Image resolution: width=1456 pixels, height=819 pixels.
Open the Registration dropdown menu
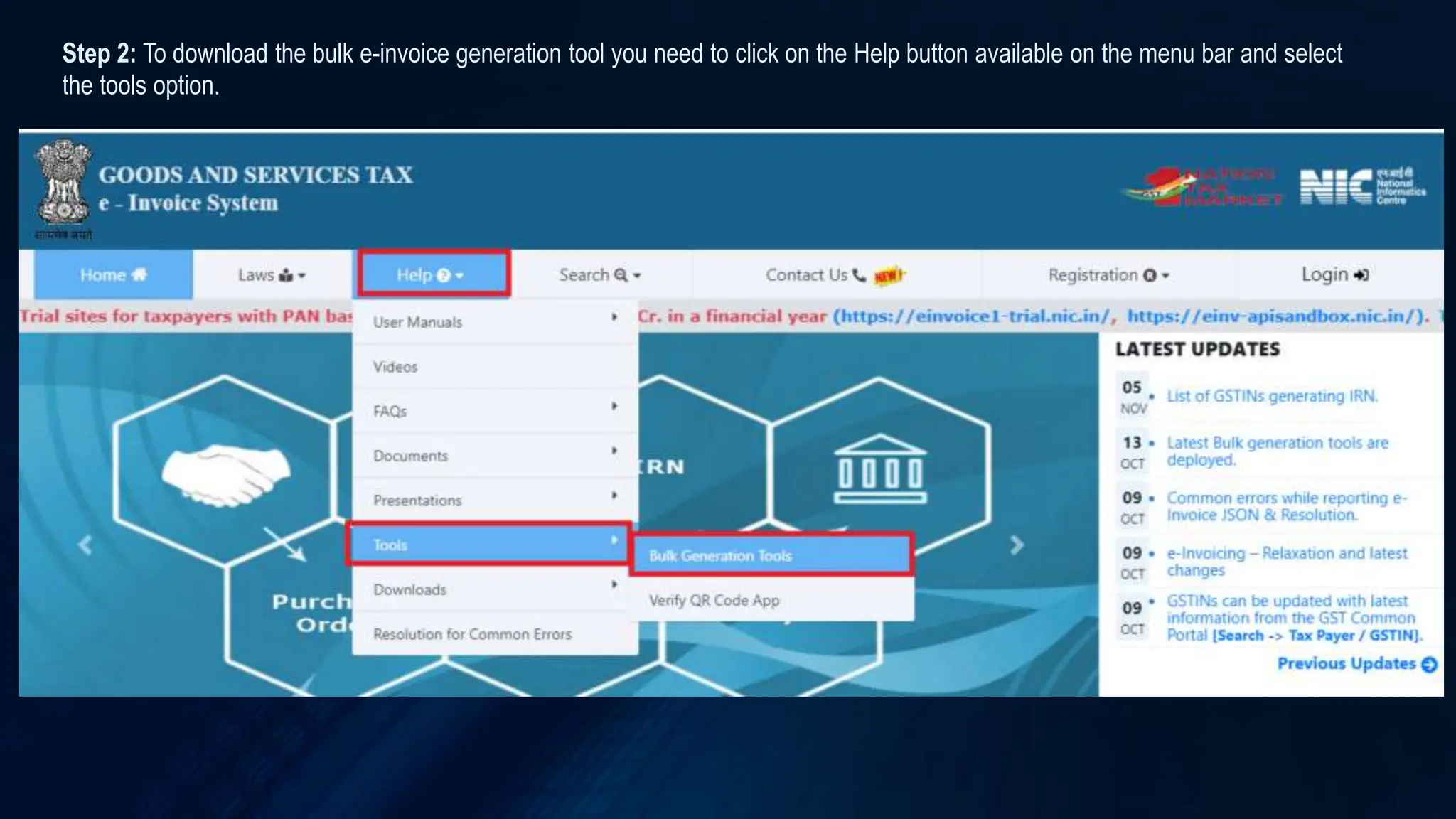click(1108, 275)
